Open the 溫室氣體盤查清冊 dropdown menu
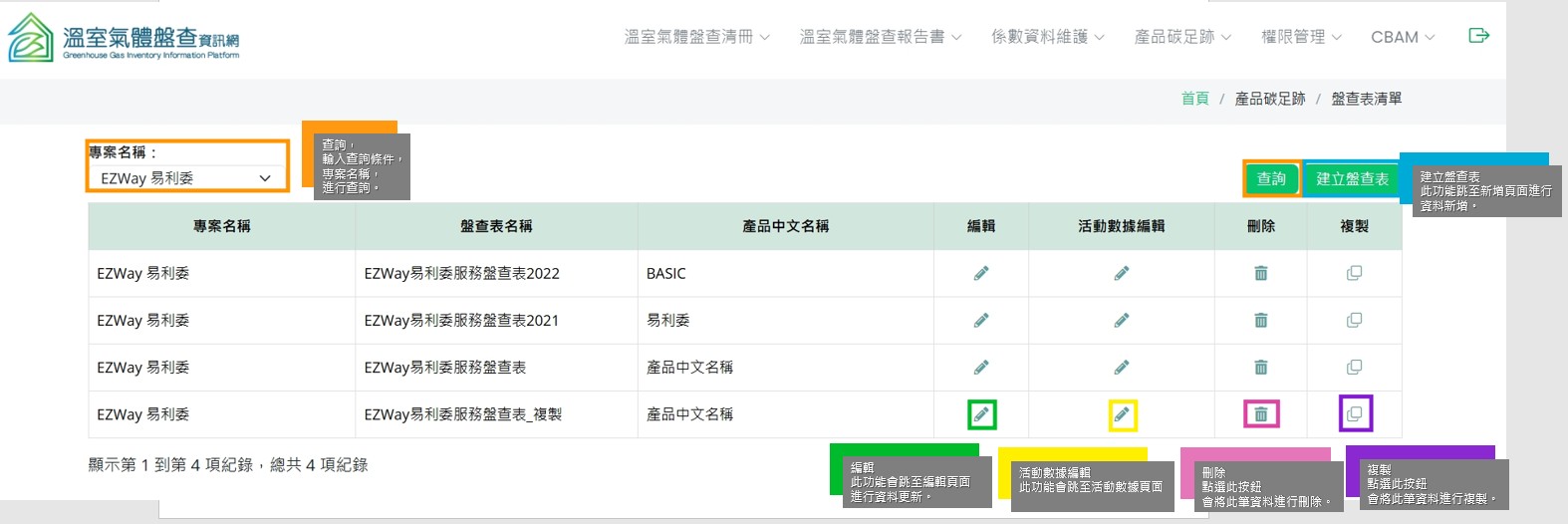 point(696,37)
